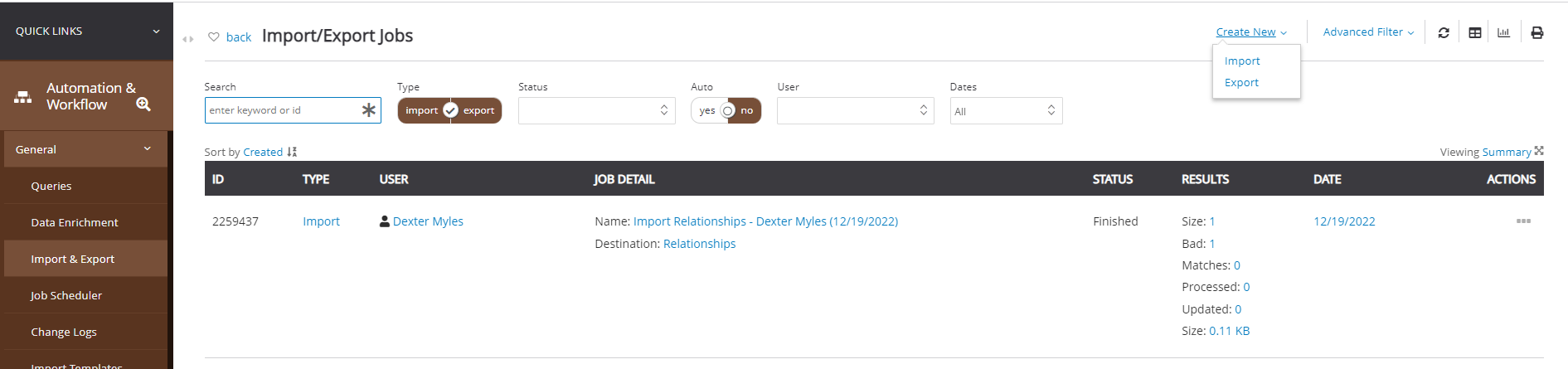Expand the Quick Links menu

86,31
